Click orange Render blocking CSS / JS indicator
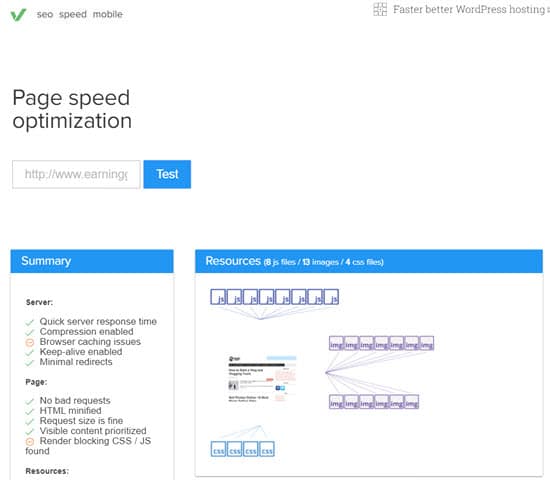The width and height of the screenshot is (550, 480). (x=30, y=442)
